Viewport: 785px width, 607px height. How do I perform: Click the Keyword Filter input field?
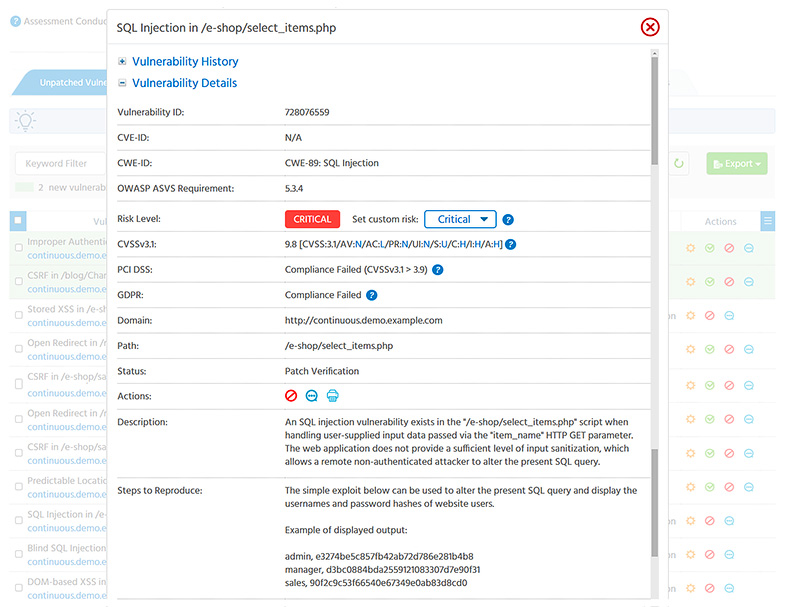(x=60, y=163)
